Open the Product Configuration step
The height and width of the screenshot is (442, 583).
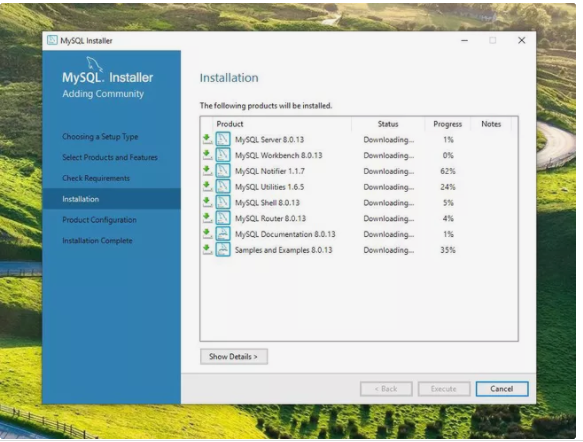pyautogui.click(x=99, y=220)
